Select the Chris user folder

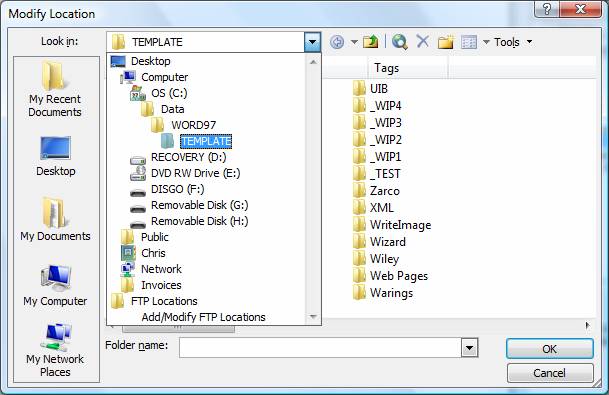(x=143, y=253)
